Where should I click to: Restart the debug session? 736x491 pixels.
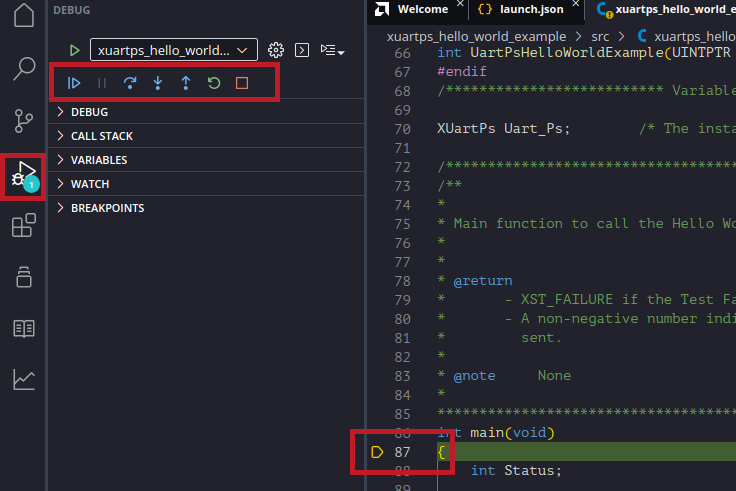tap(213, 84)
